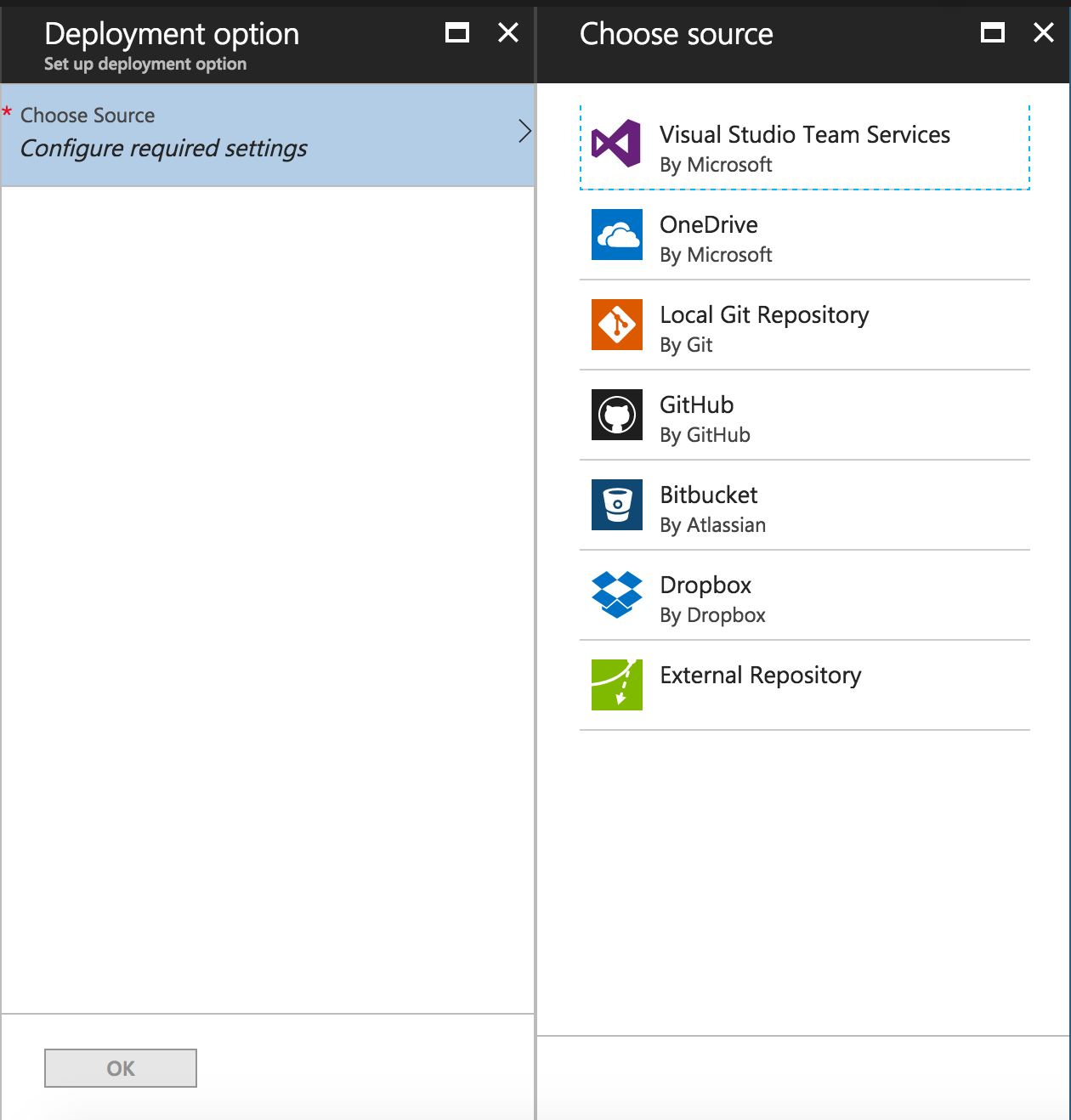Maximize the Choose source blade
This screenshot has height=1120, width=1071.
click(x=993, y=33)
